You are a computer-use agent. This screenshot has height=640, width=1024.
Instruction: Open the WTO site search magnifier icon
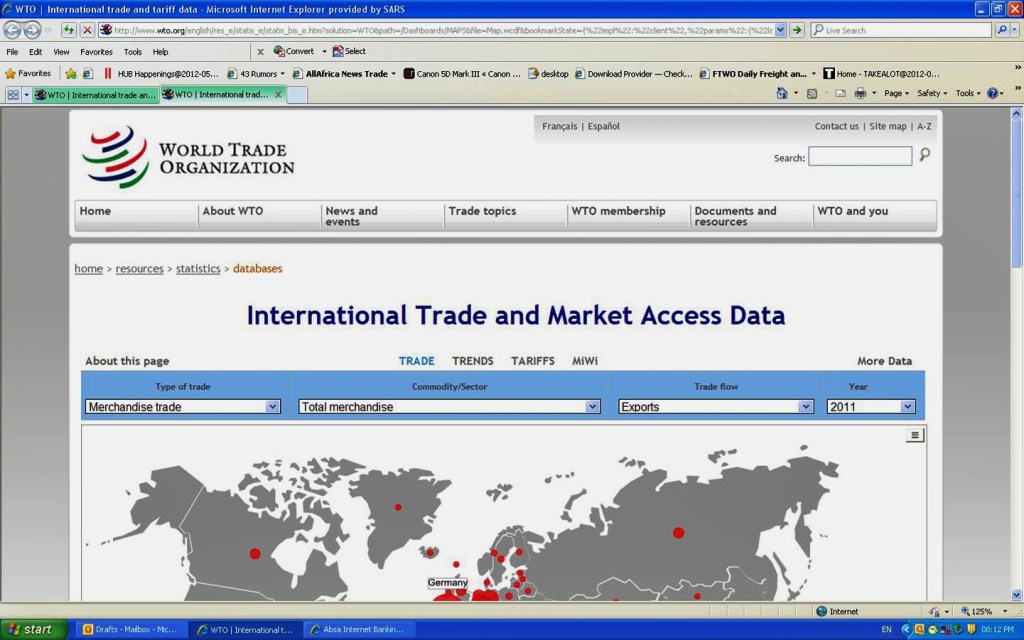click(x=922, y=156)
